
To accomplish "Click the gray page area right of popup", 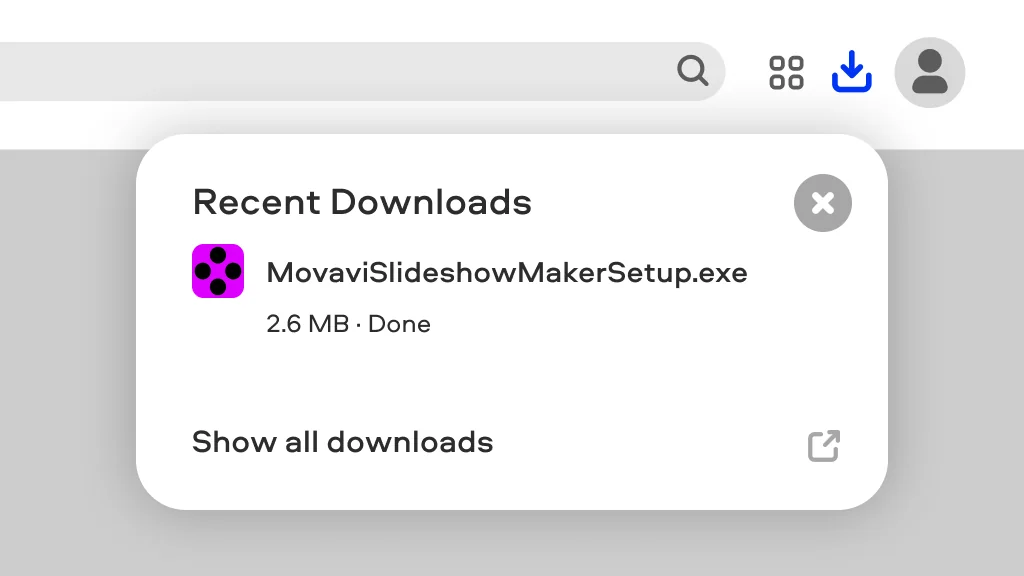I will (957, 327).
